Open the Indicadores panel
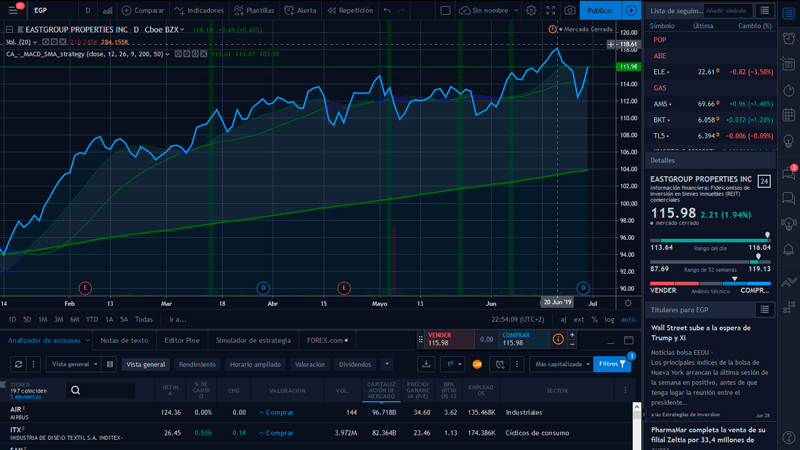This screenshot has height=450, width=800. [x=199, y=10]
